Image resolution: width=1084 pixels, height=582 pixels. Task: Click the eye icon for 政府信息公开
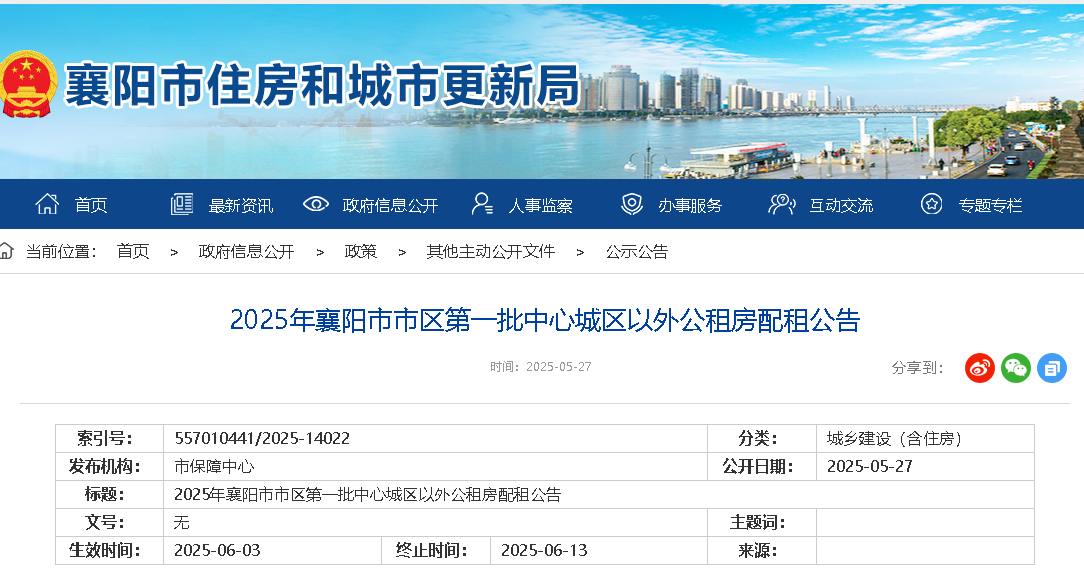click(316, 205)
